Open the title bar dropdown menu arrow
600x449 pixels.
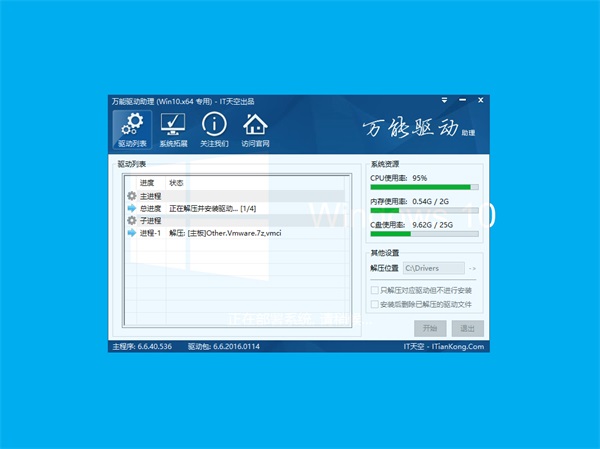pos(443,101)
